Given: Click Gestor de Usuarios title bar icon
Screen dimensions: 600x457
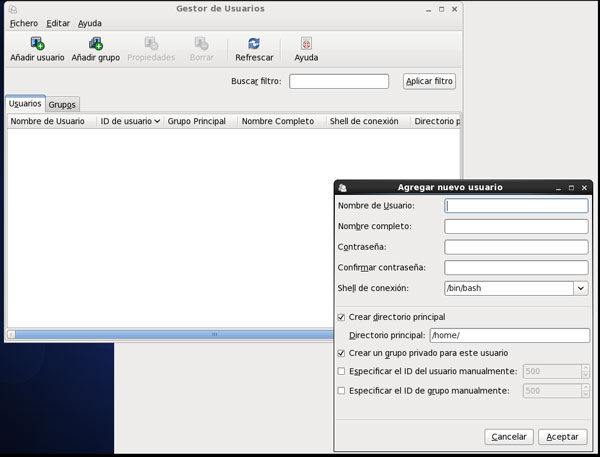Looking at the screenshot, I should 13,9.
